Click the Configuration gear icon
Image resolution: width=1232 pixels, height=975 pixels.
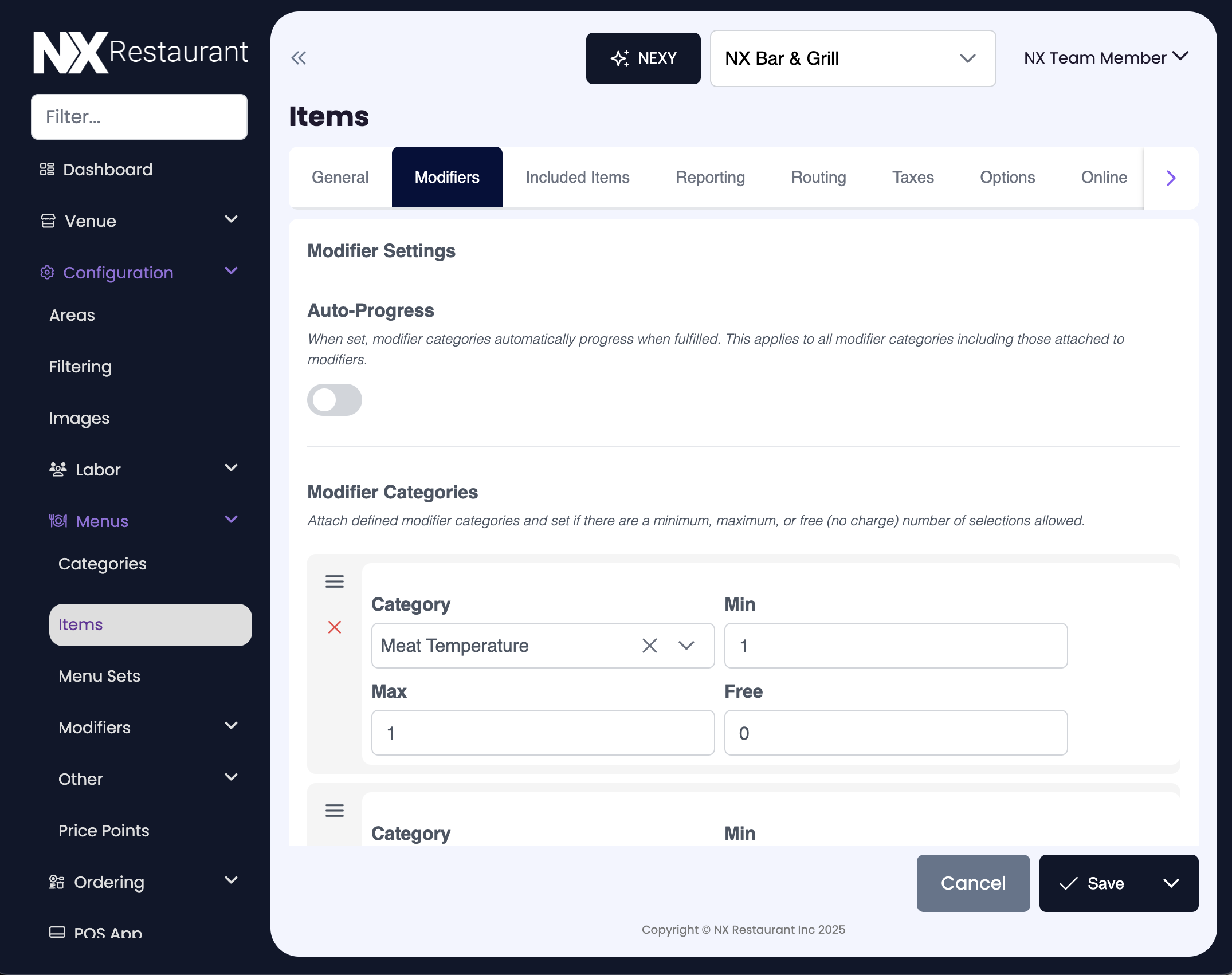pyautogui.click(x=46, y=273)
